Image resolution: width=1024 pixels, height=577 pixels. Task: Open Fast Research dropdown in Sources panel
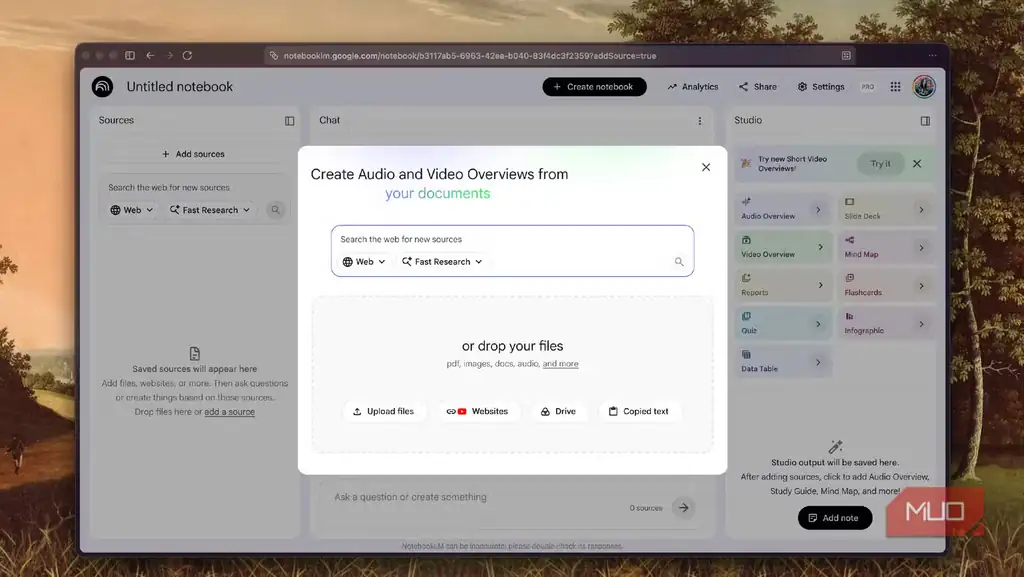point(210,210)
